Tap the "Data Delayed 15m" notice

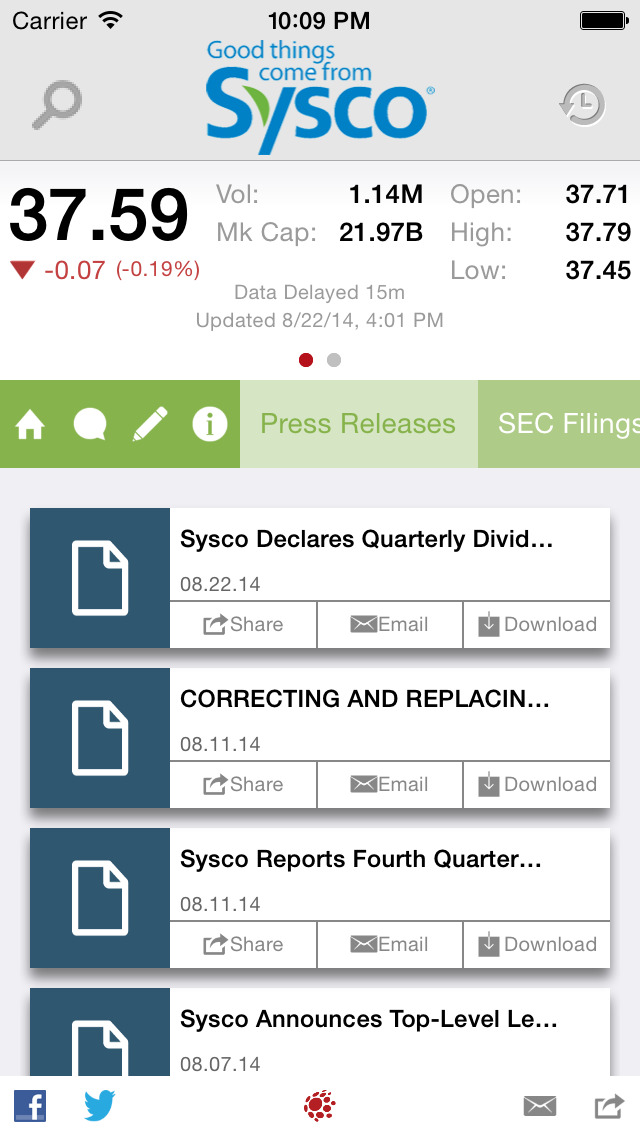click(320, 293)
